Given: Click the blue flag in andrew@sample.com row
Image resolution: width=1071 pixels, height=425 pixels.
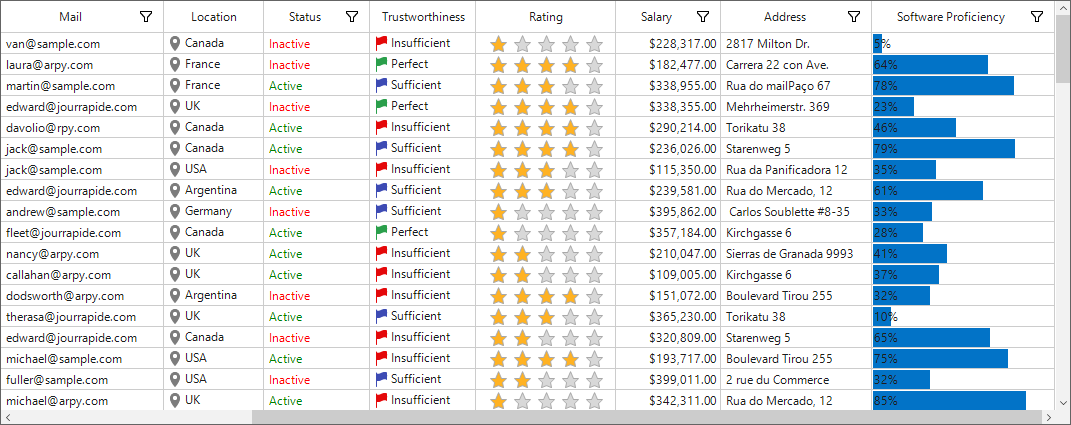Looking at the screenshot, I should [381, 212].
